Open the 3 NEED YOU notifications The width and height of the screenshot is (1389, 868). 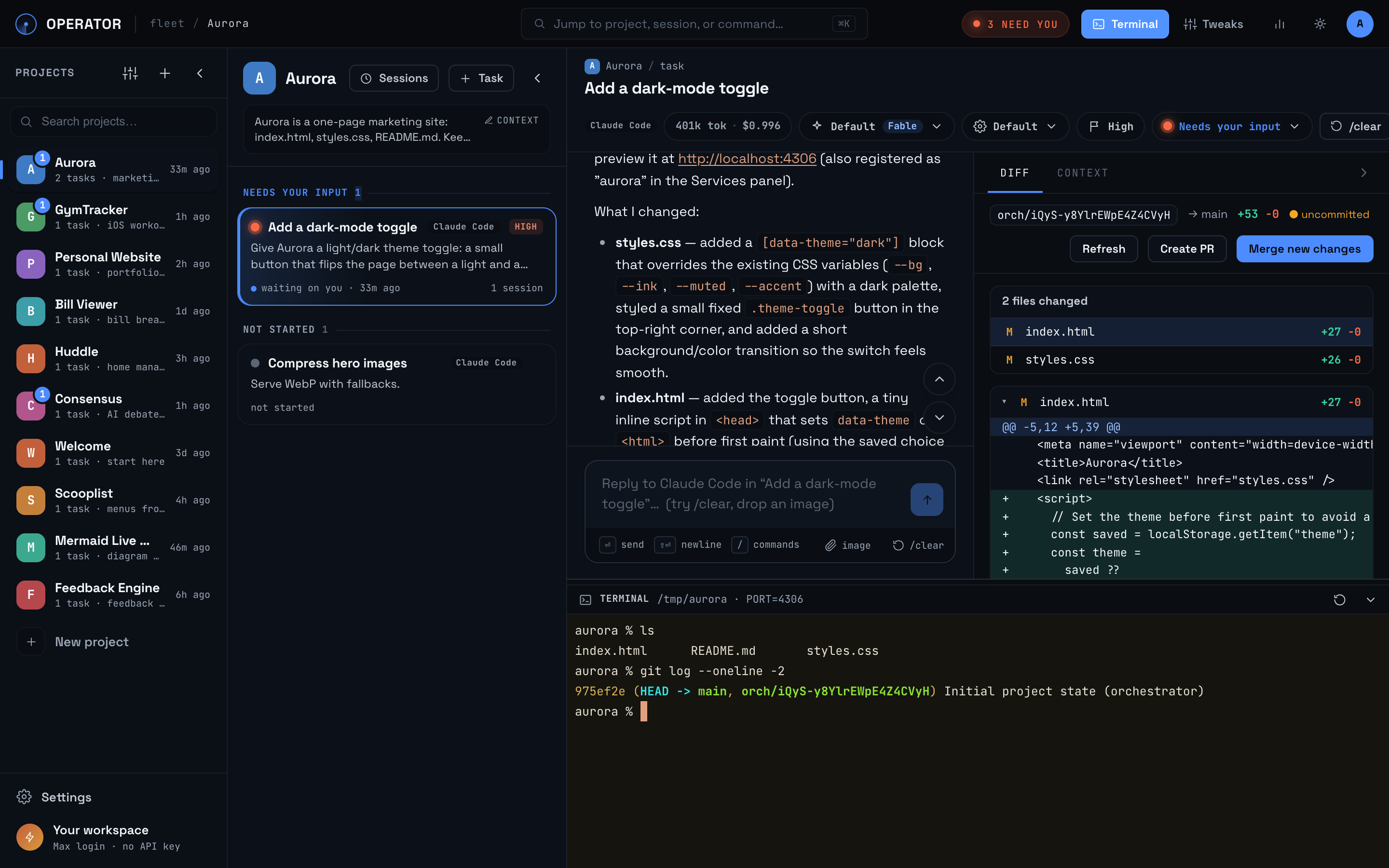tap(1015, 24)
